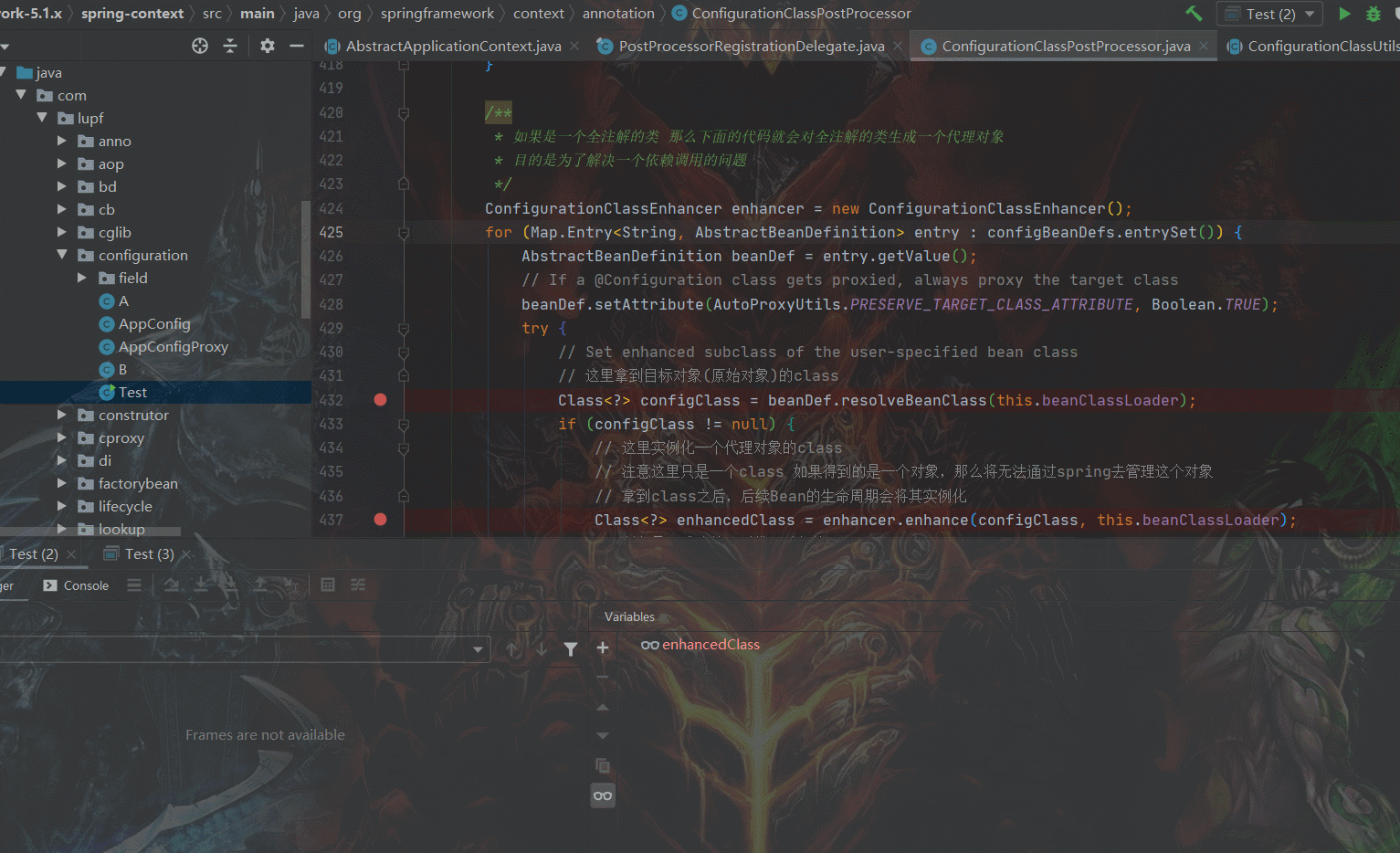
Task: Click the Show Execution Point icon
Action: pyautogui.click(x=134, y=584)
